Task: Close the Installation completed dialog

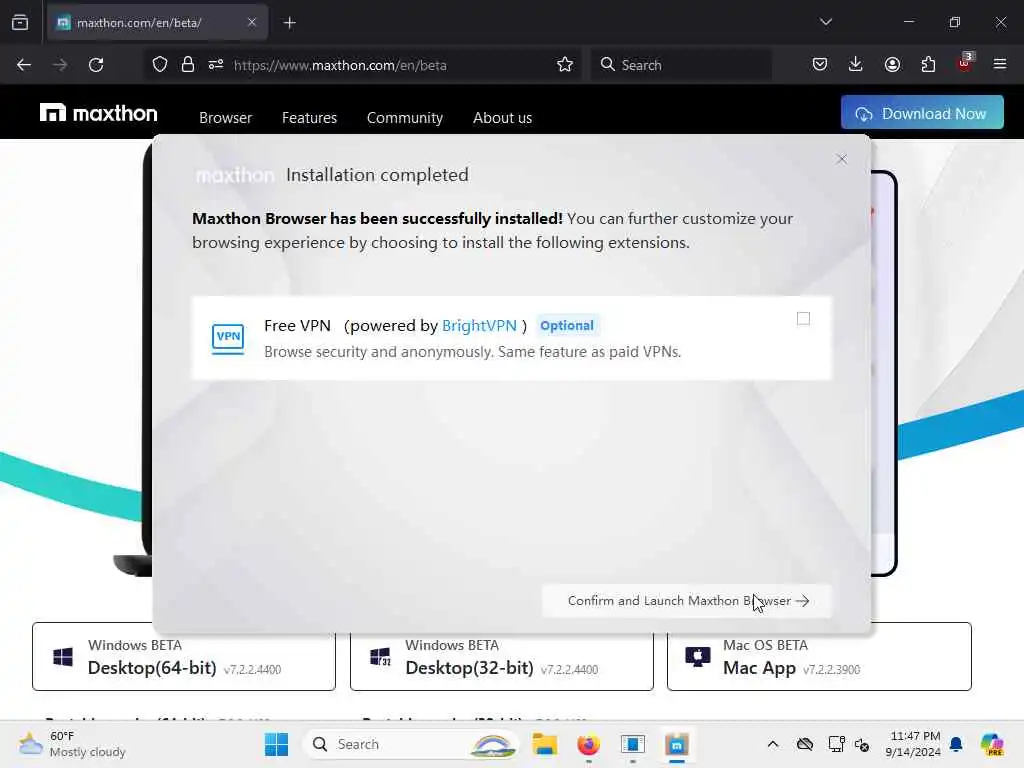Action: [x=842, y=159]
